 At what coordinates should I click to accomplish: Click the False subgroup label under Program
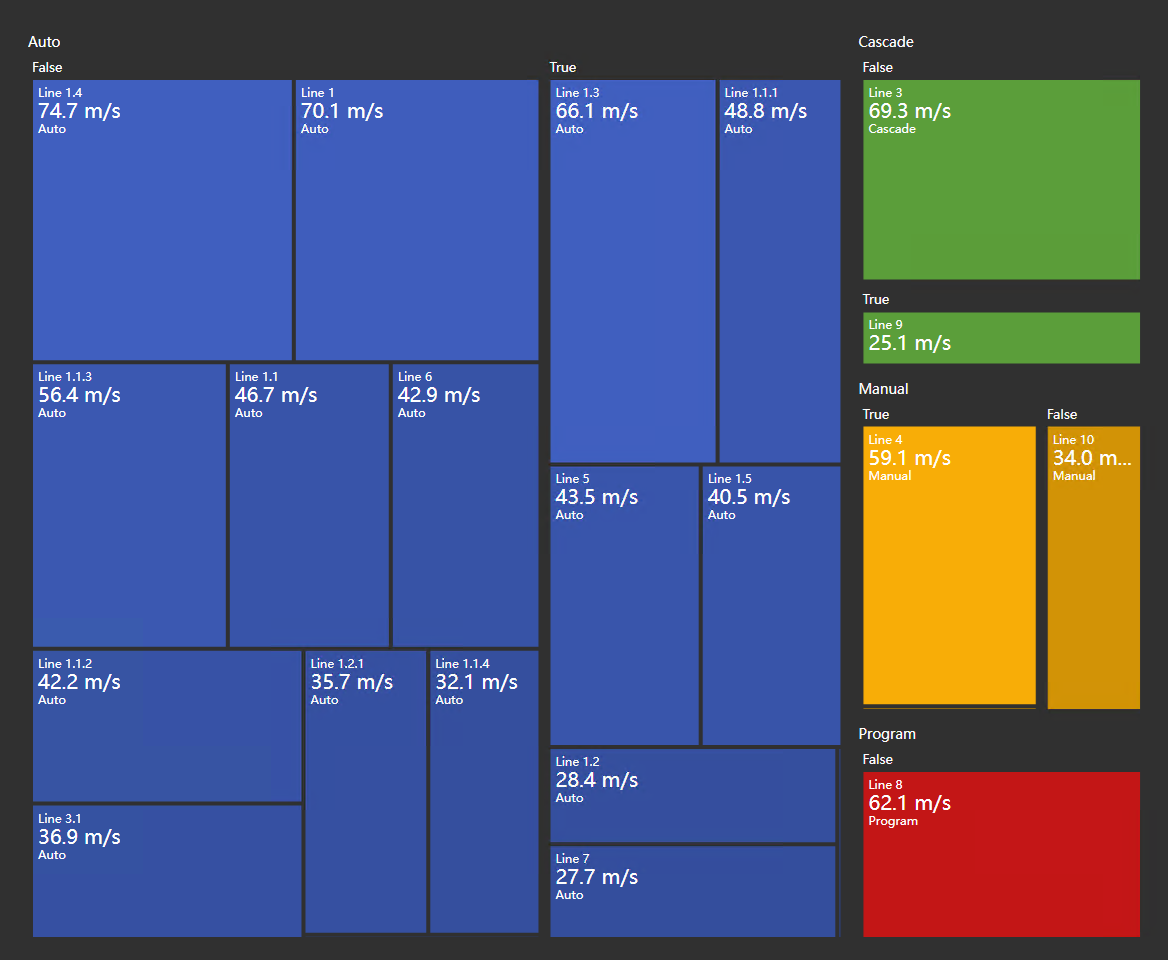(x=877, y=760)
